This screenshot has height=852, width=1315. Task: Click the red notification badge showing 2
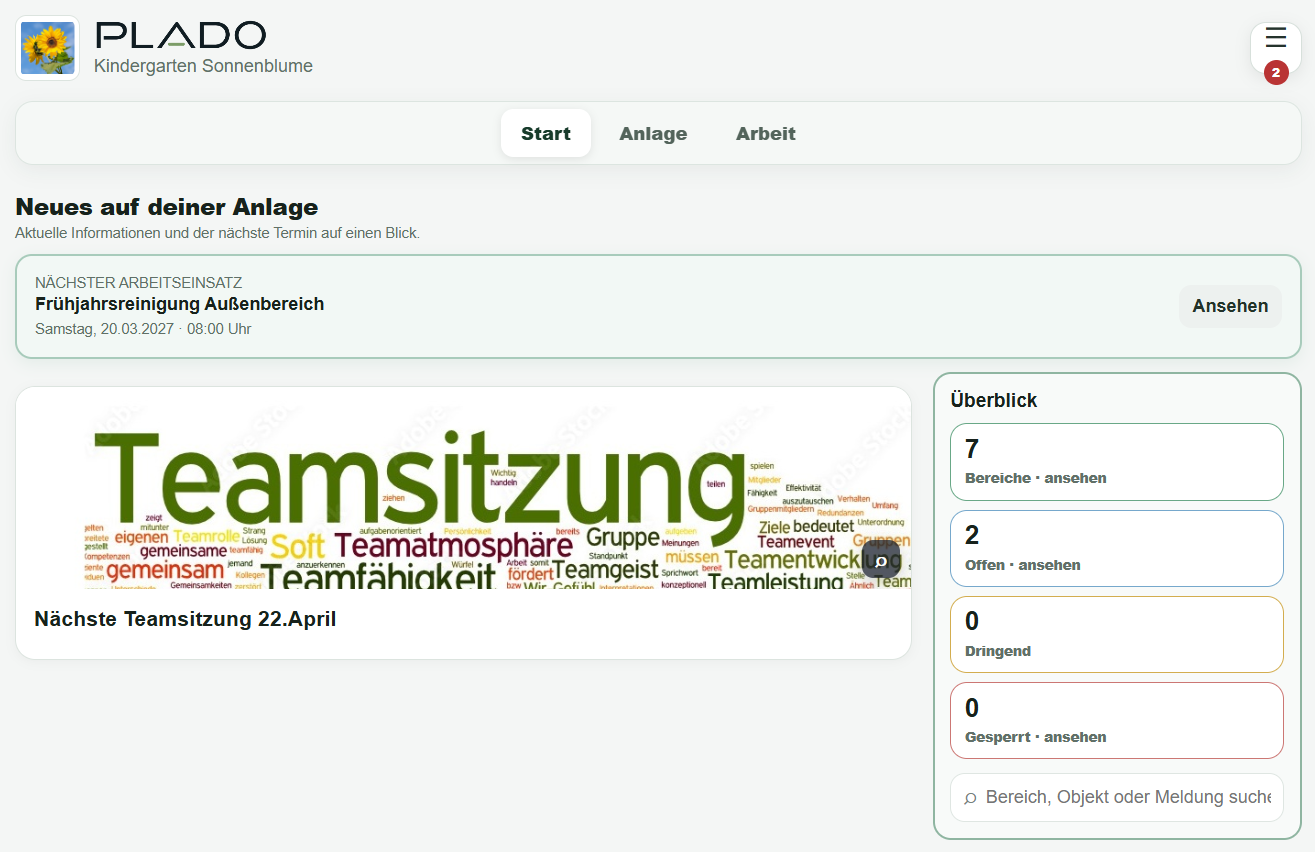[x=1276, y=72]
